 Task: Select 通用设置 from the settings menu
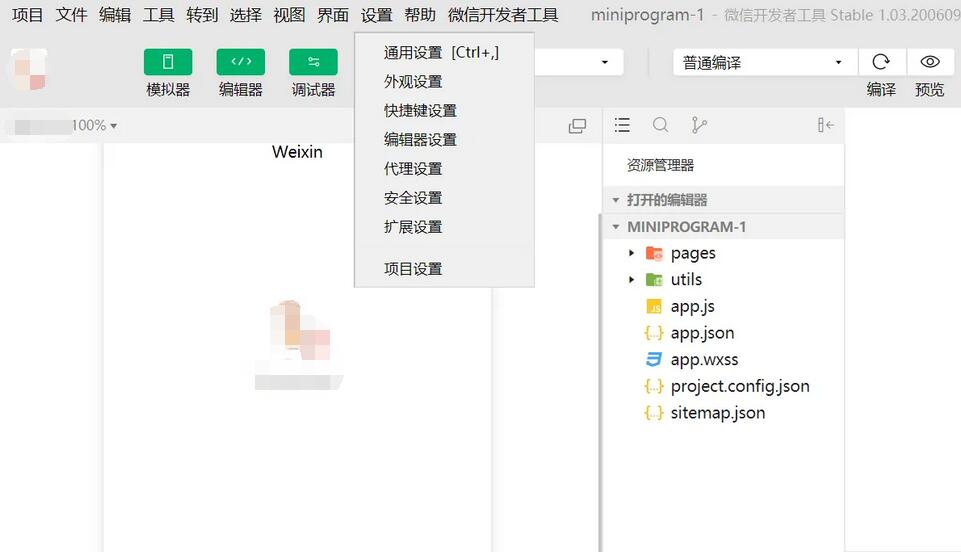444,53
